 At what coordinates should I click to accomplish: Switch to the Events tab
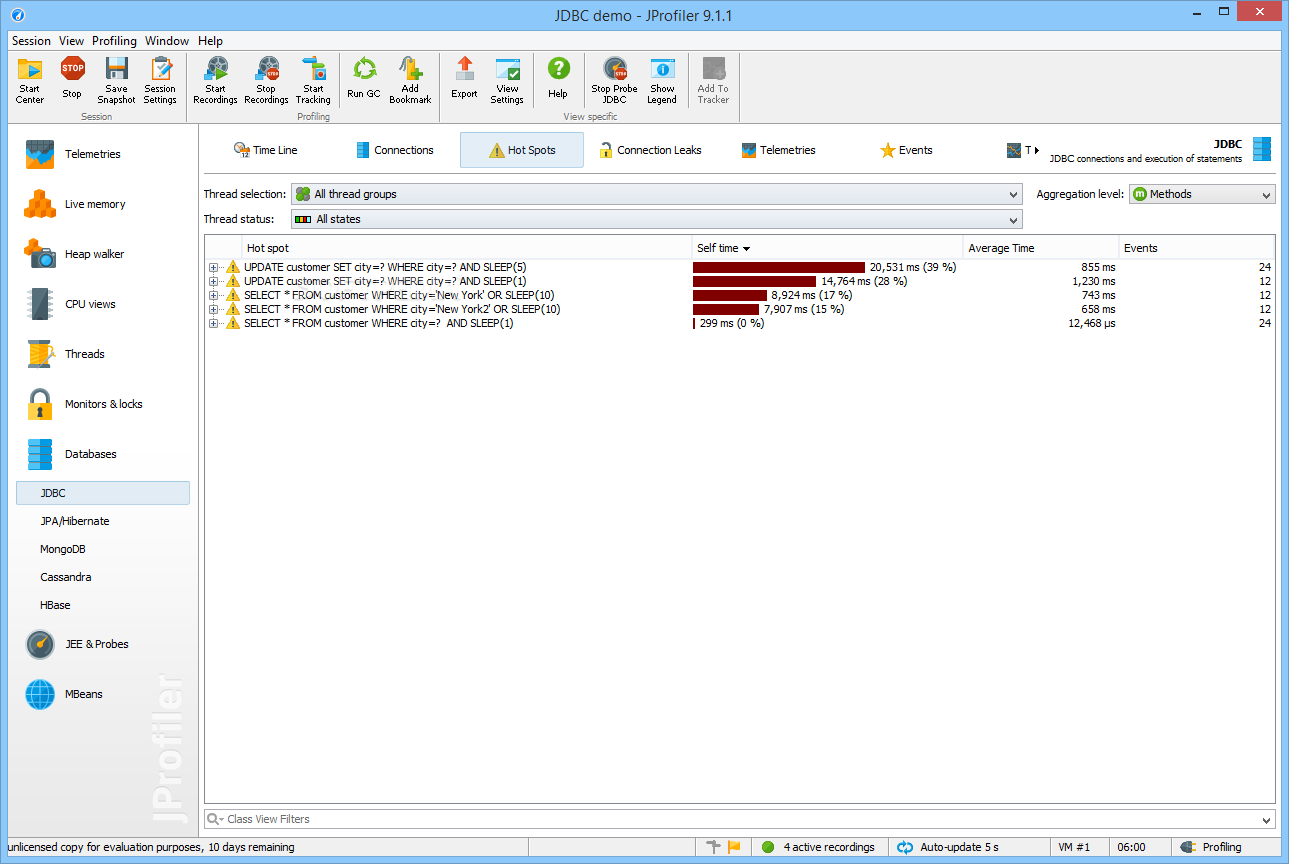click(906, 150)
